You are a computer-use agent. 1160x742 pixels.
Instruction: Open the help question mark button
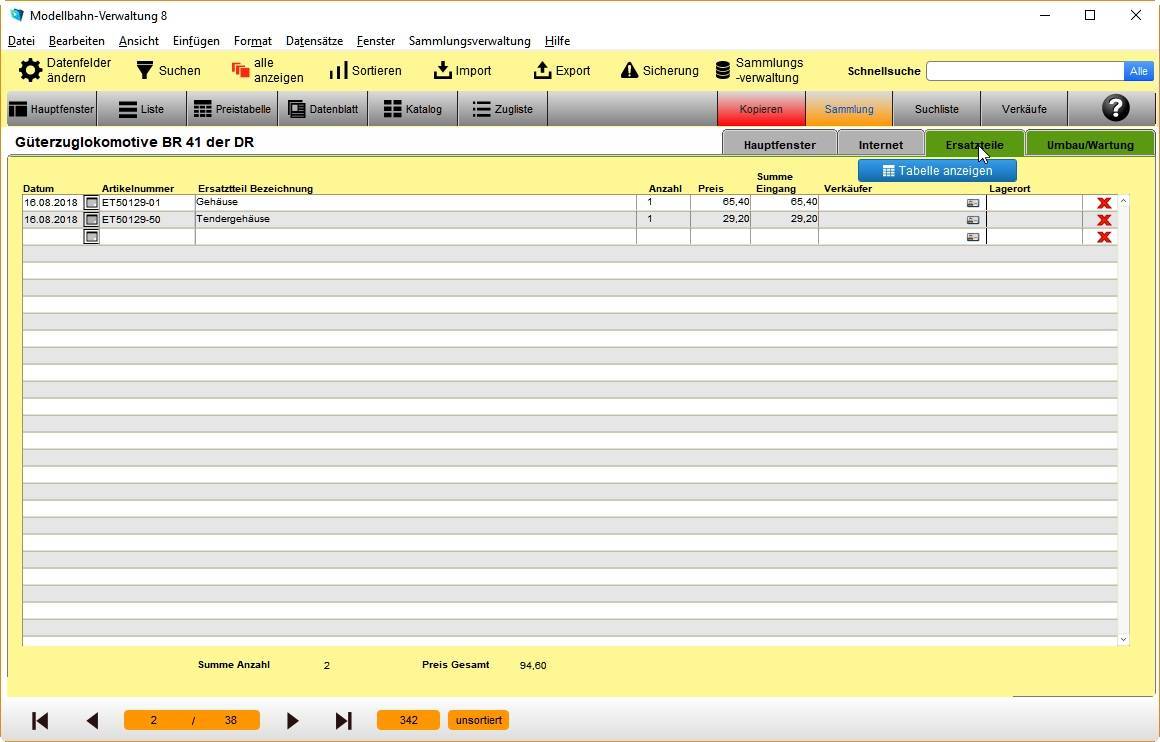click(x=1114, y=109)
